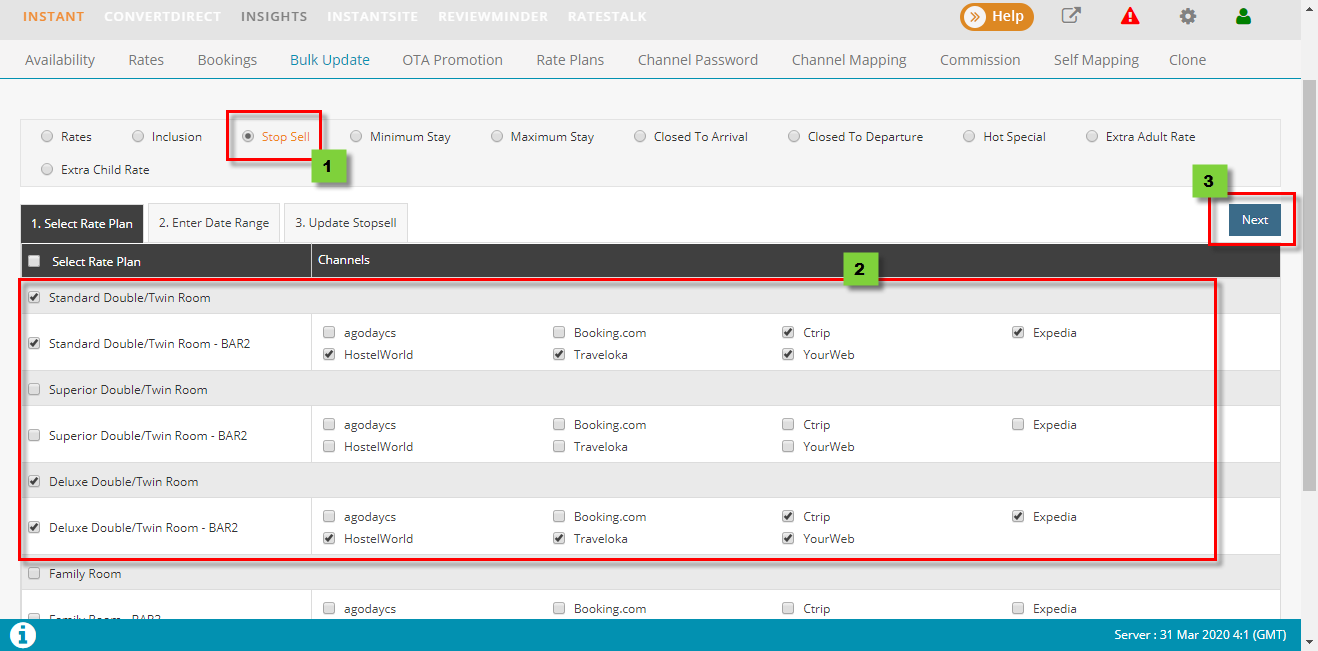
Task: Select the Stop Sell radio button
Action: pyautogui.click(x=248, y=137)
